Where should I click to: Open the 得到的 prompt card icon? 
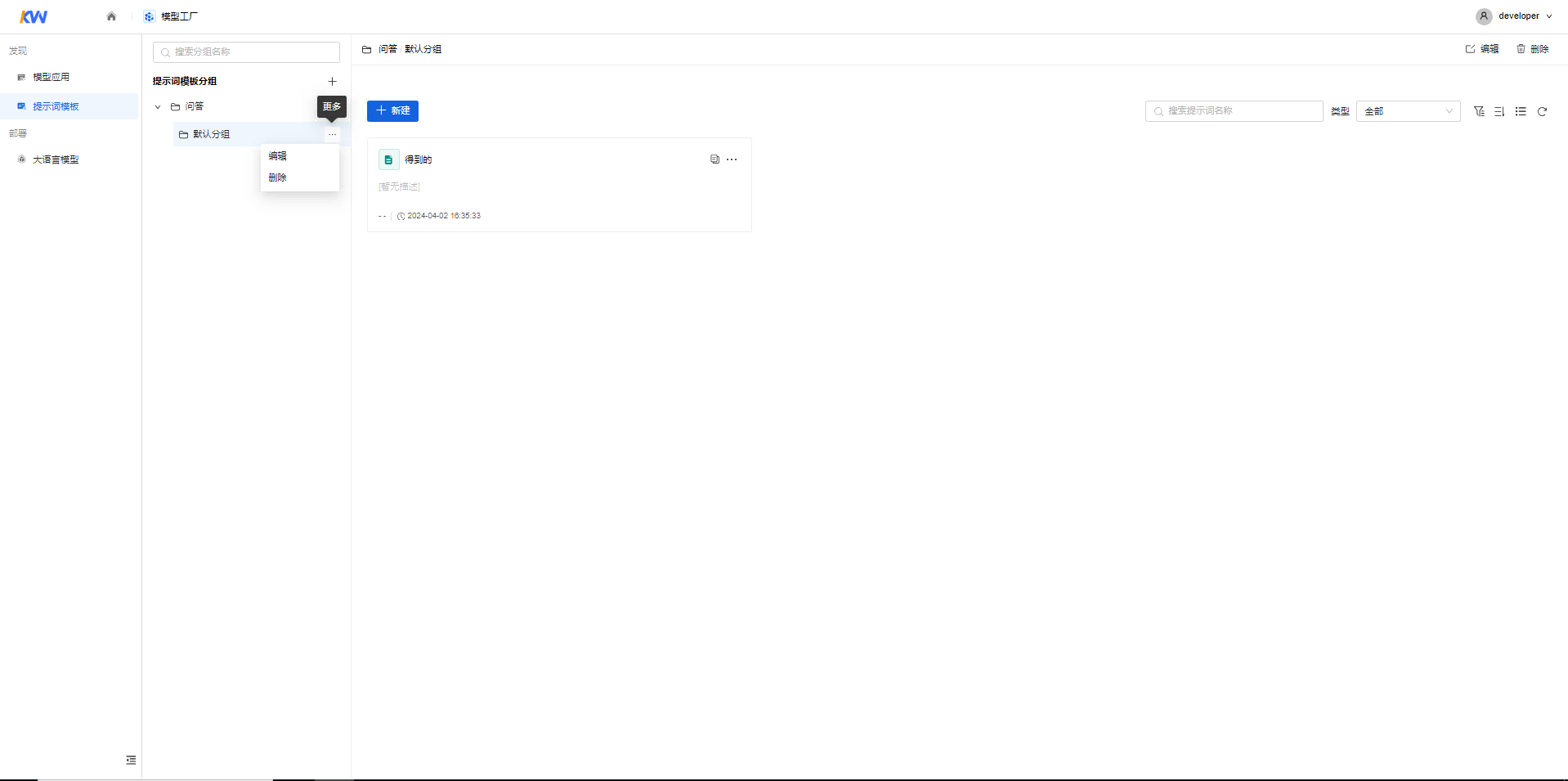[388, 159]
